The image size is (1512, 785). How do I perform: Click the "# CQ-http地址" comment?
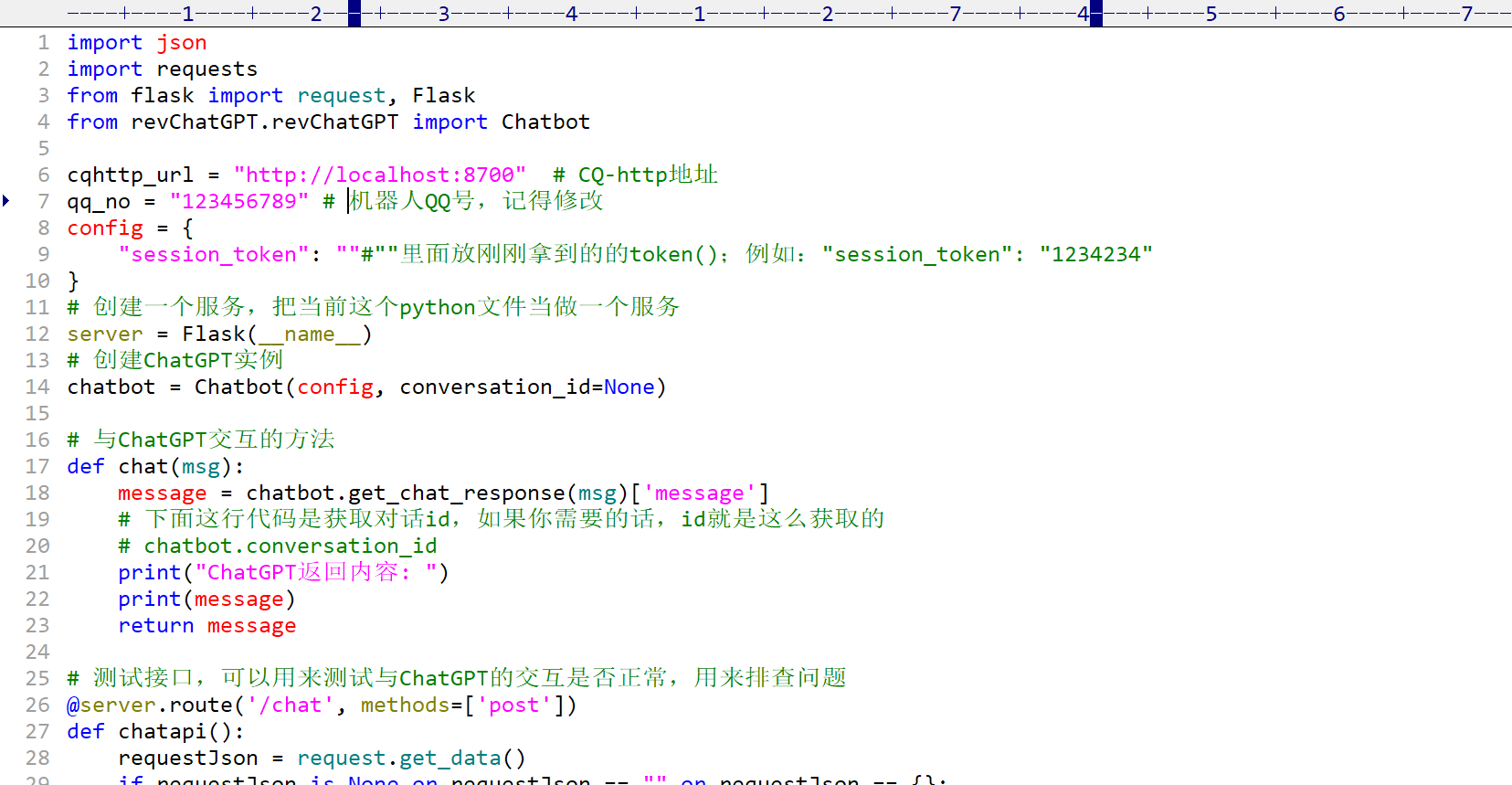[x=636, y=175]
